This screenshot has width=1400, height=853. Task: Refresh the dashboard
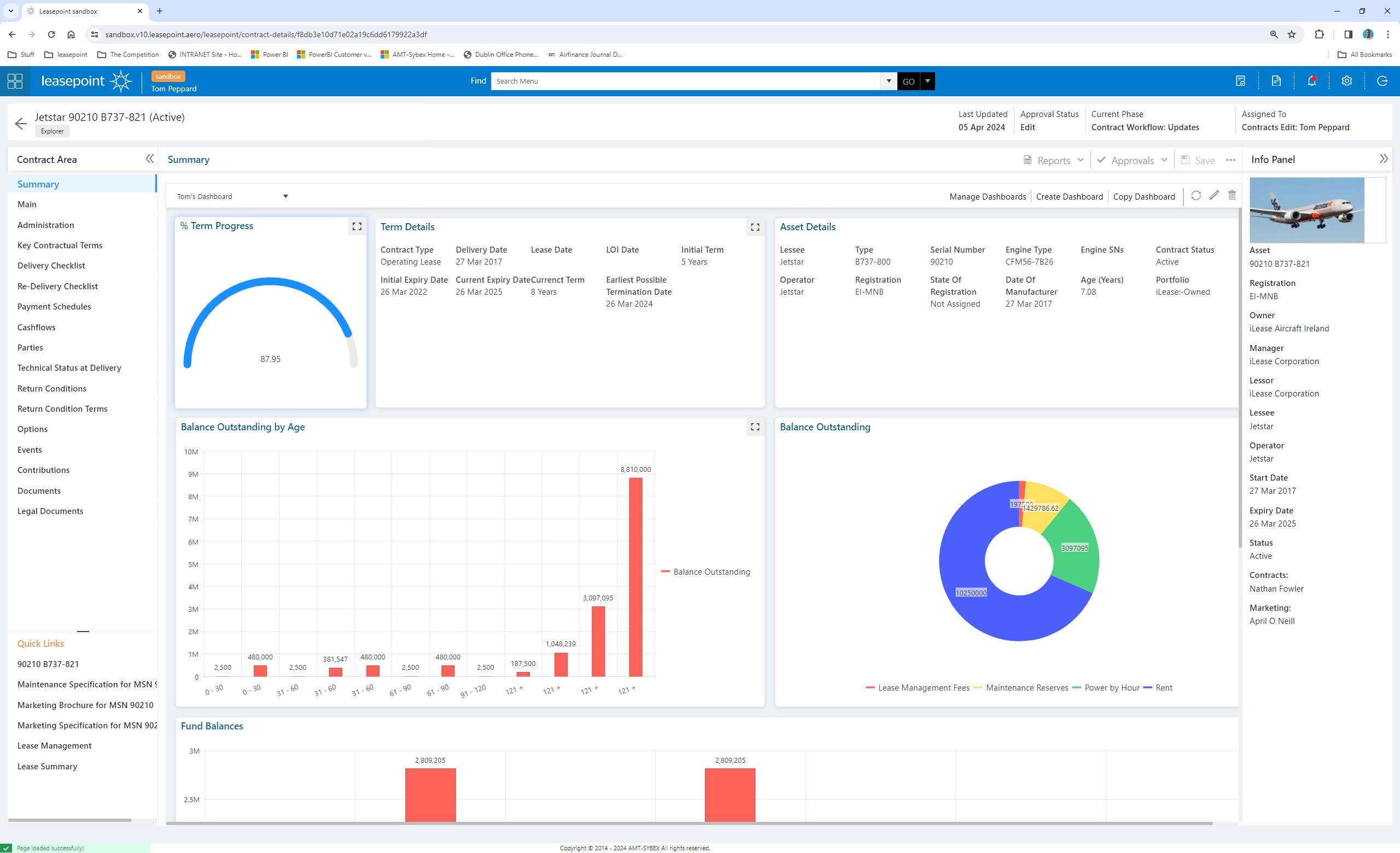(1196, 195)
